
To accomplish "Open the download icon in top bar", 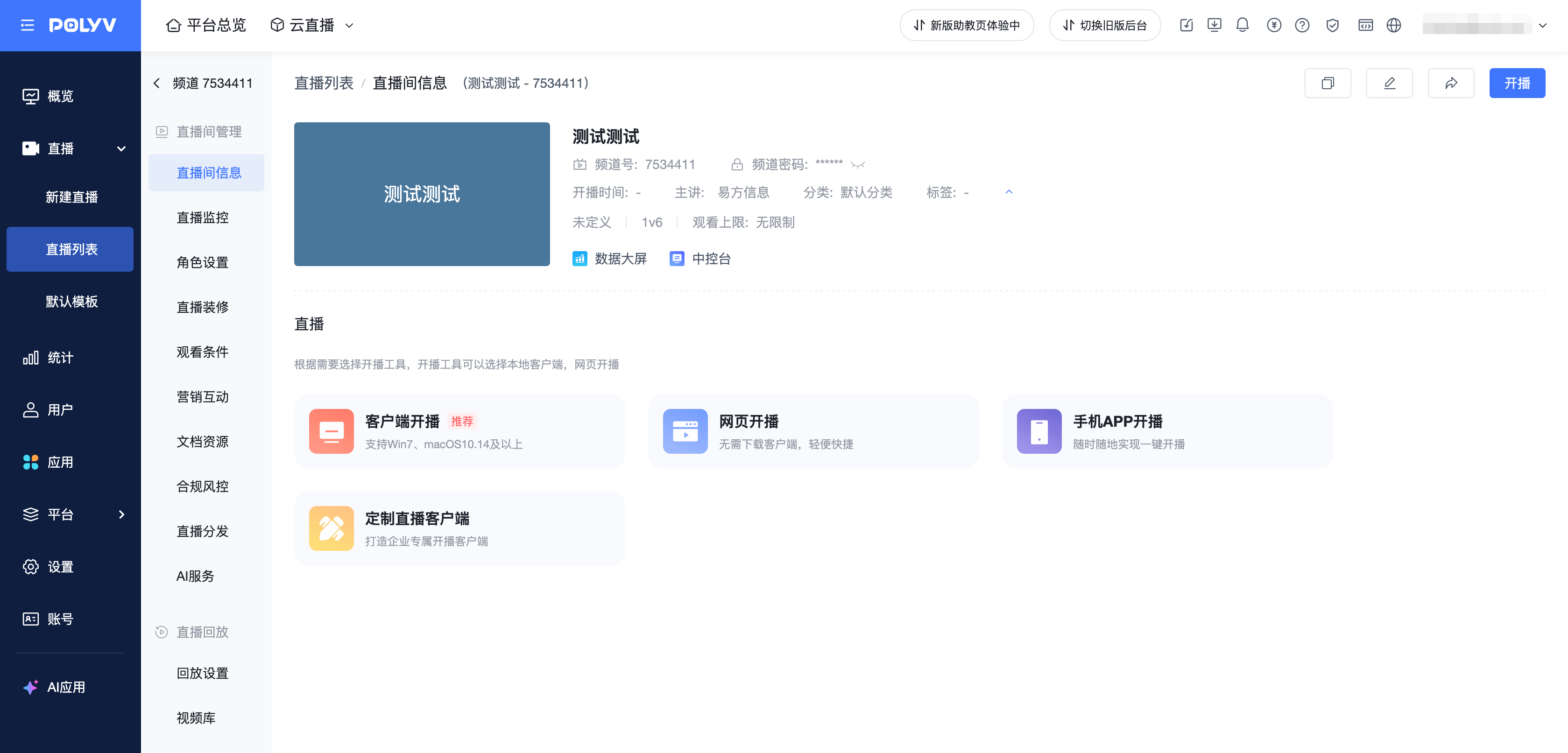I will point(1215,25).
